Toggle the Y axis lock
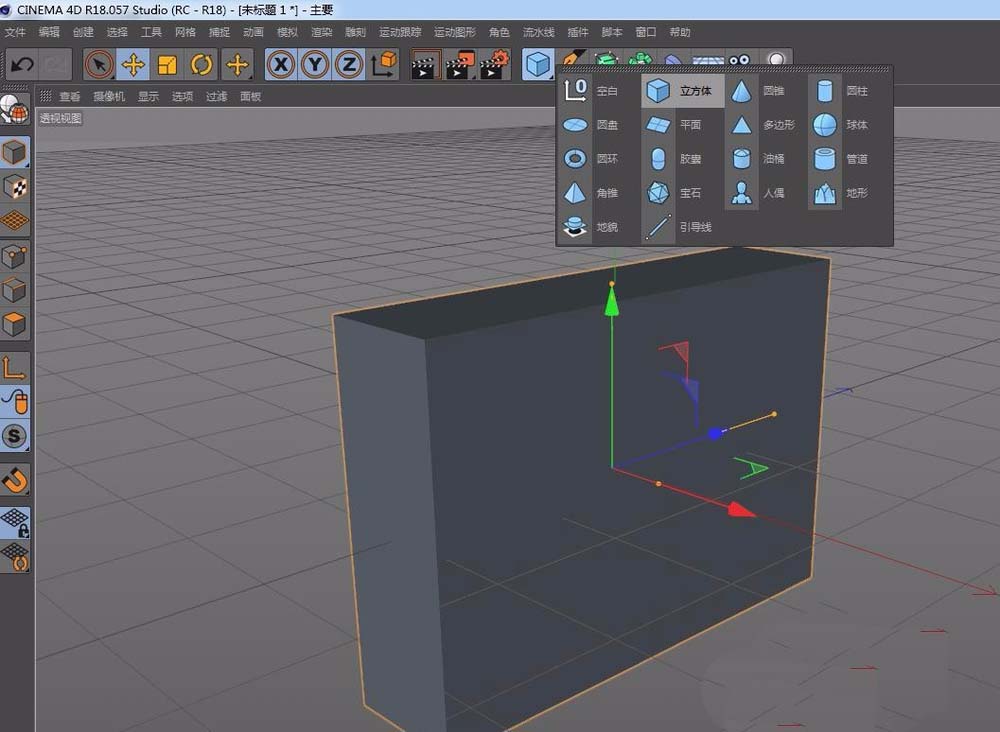The image size is (1000, 732). (314, 64)
